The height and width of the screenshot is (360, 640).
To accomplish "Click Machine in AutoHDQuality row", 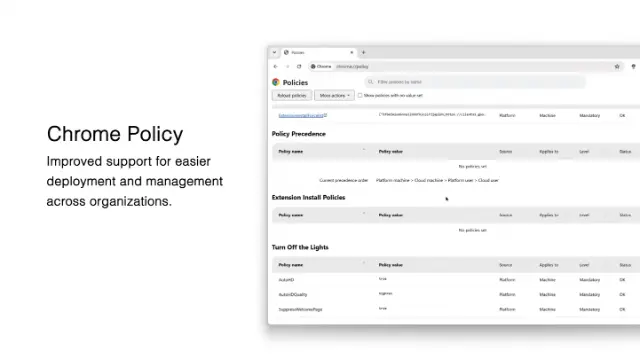I will click(x=547, y=295).
